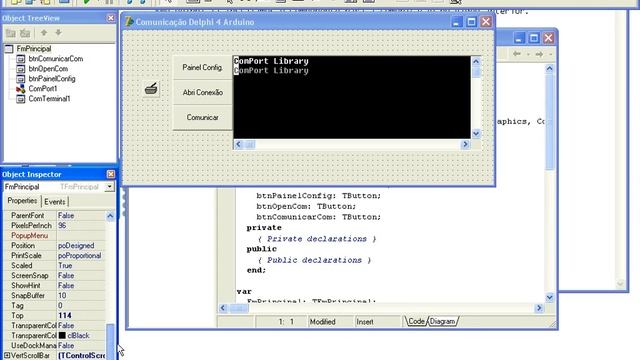Click the Scaled value True

[65, 266]
